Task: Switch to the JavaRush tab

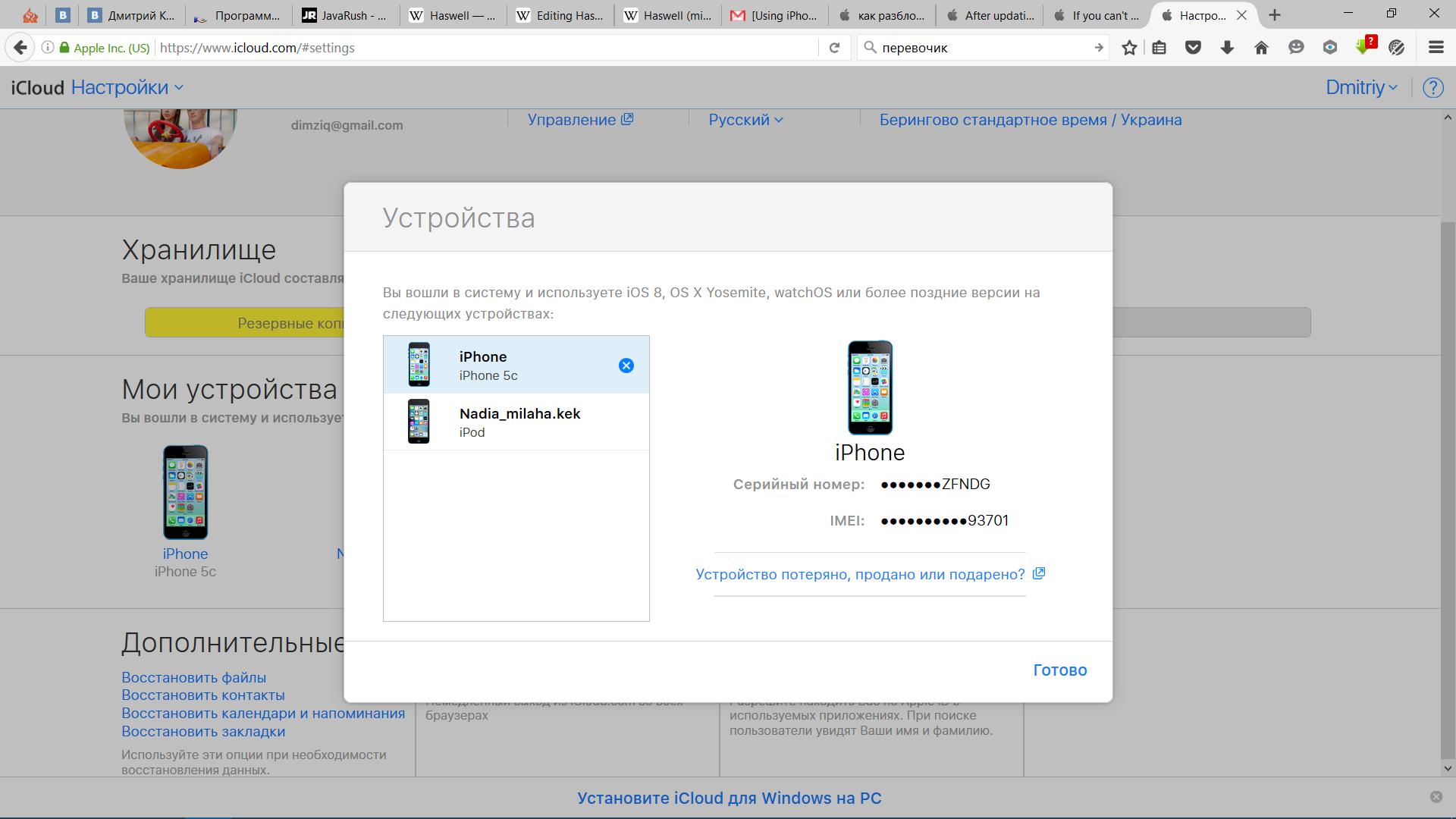Action: (345, 15)
